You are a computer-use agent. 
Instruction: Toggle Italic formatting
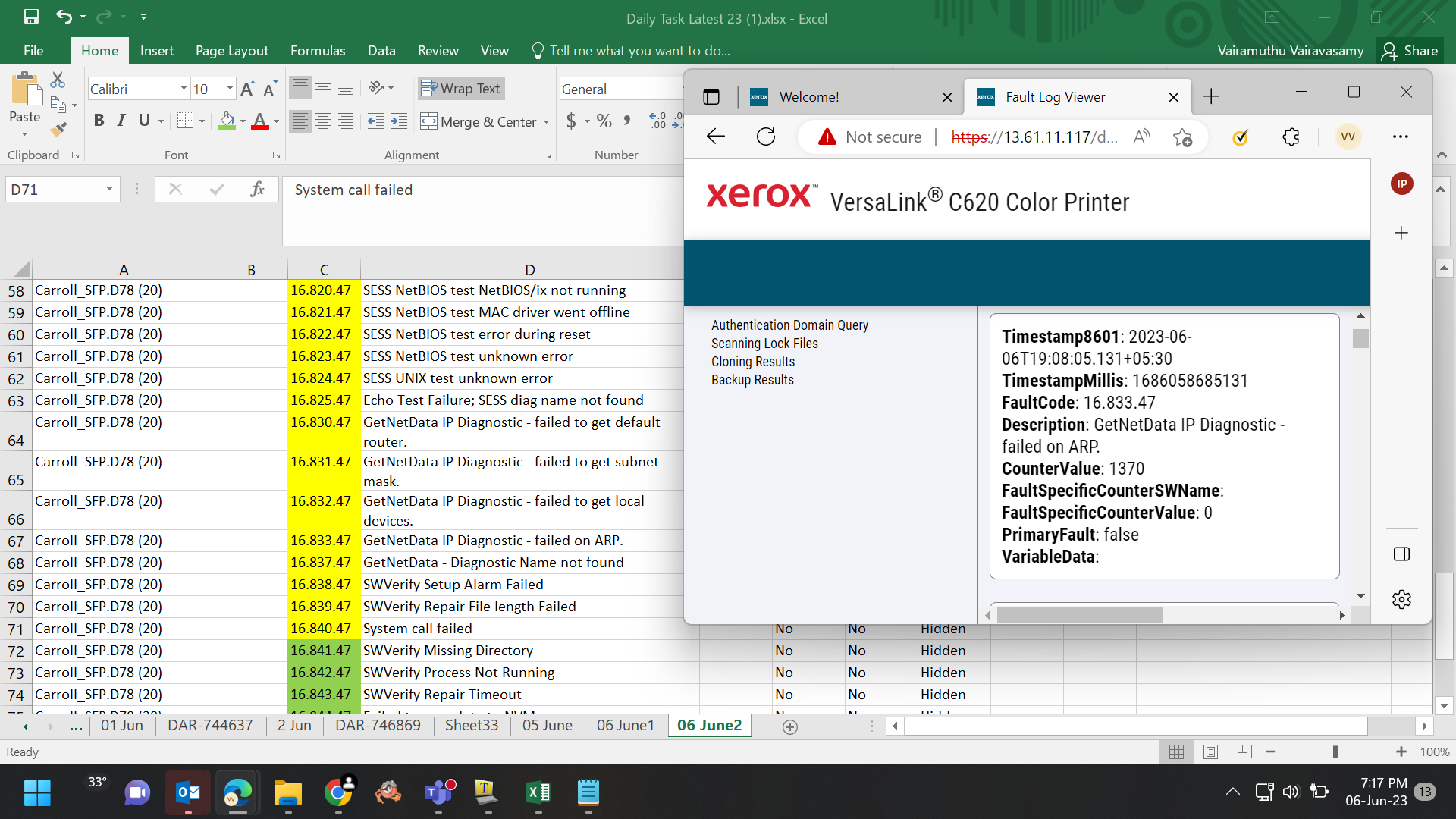pos(121,121)
